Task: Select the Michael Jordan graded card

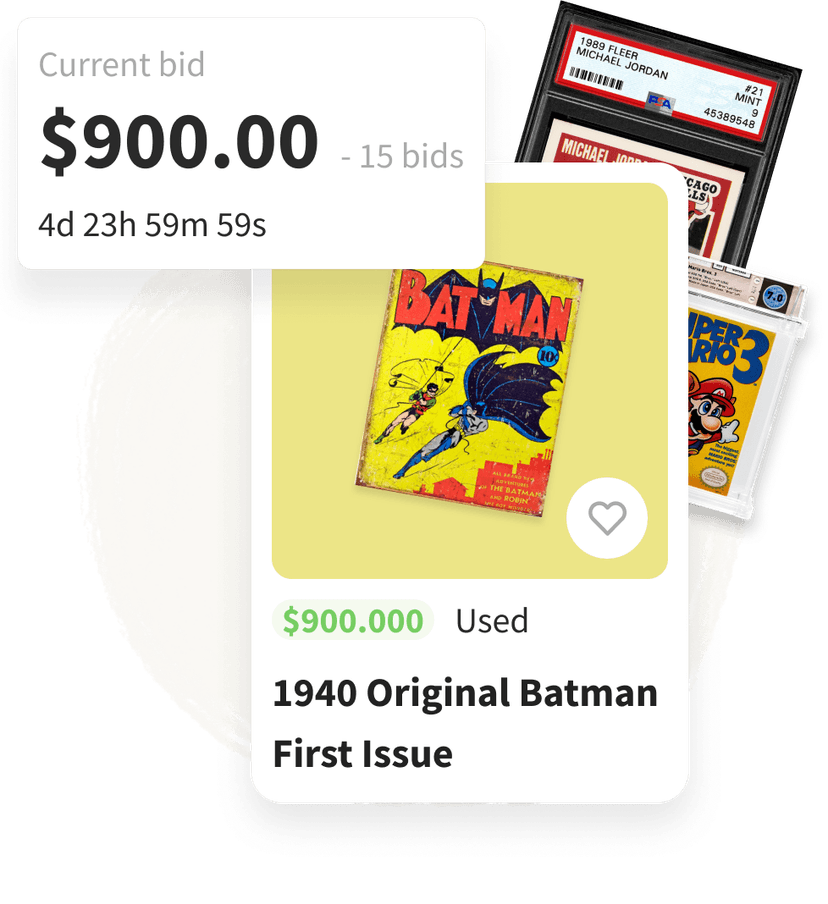Action: point(657,134)
